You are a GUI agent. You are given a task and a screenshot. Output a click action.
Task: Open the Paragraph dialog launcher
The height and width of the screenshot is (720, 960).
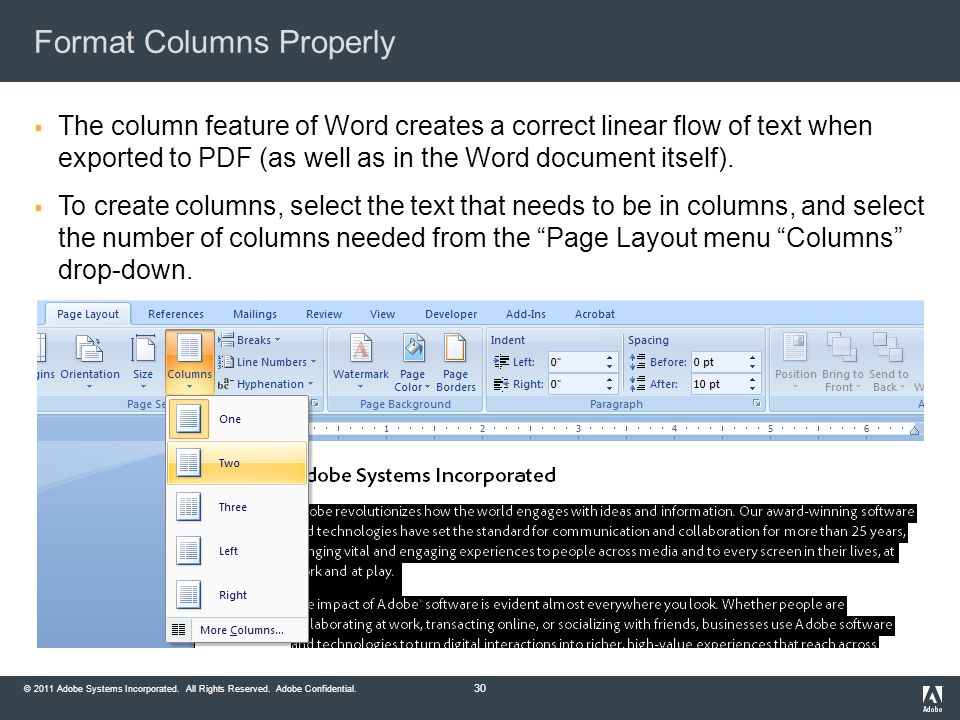tap(757, 403)
